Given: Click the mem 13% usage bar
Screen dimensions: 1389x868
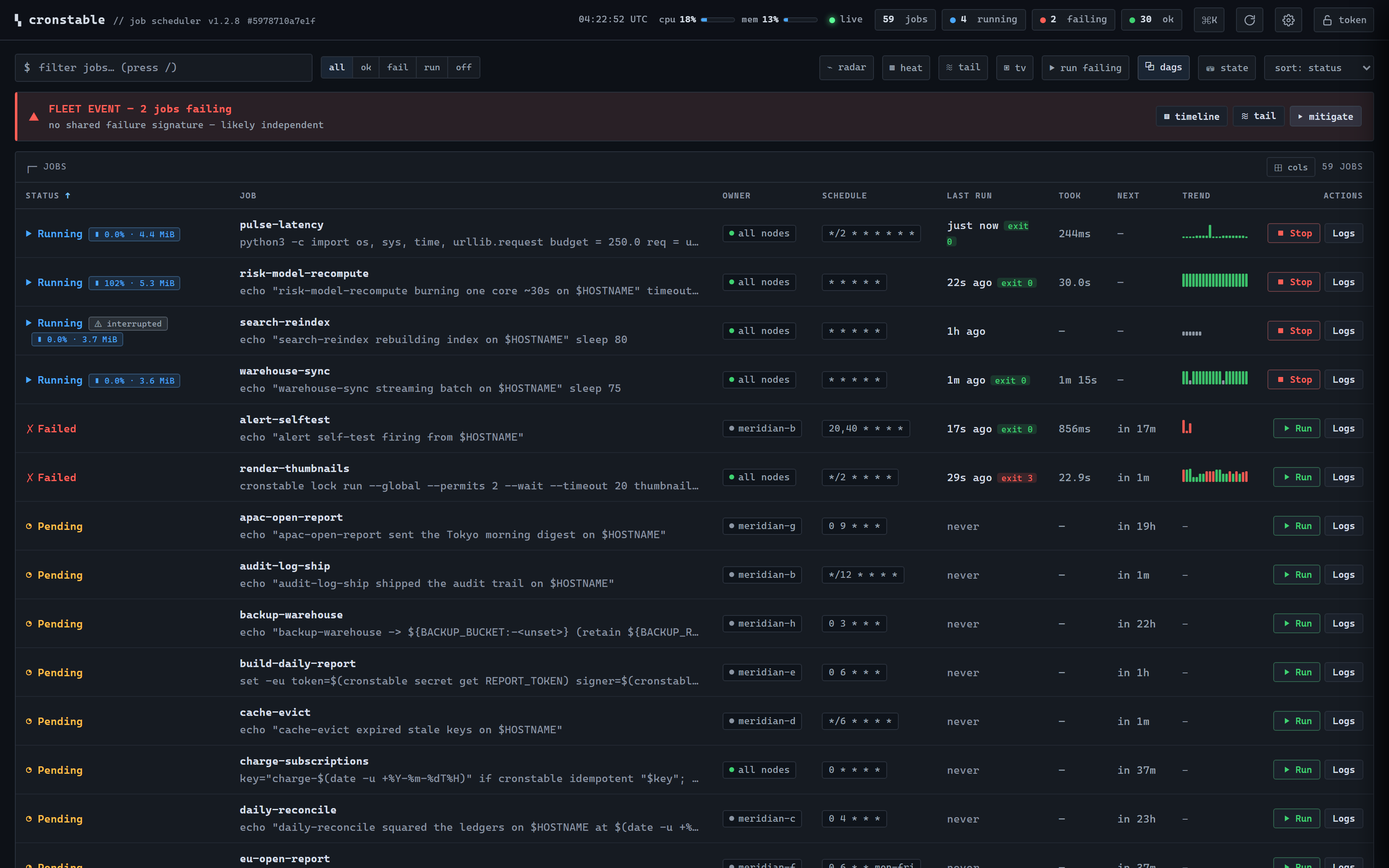Looking at the screenshot, I should click(800, 20).
